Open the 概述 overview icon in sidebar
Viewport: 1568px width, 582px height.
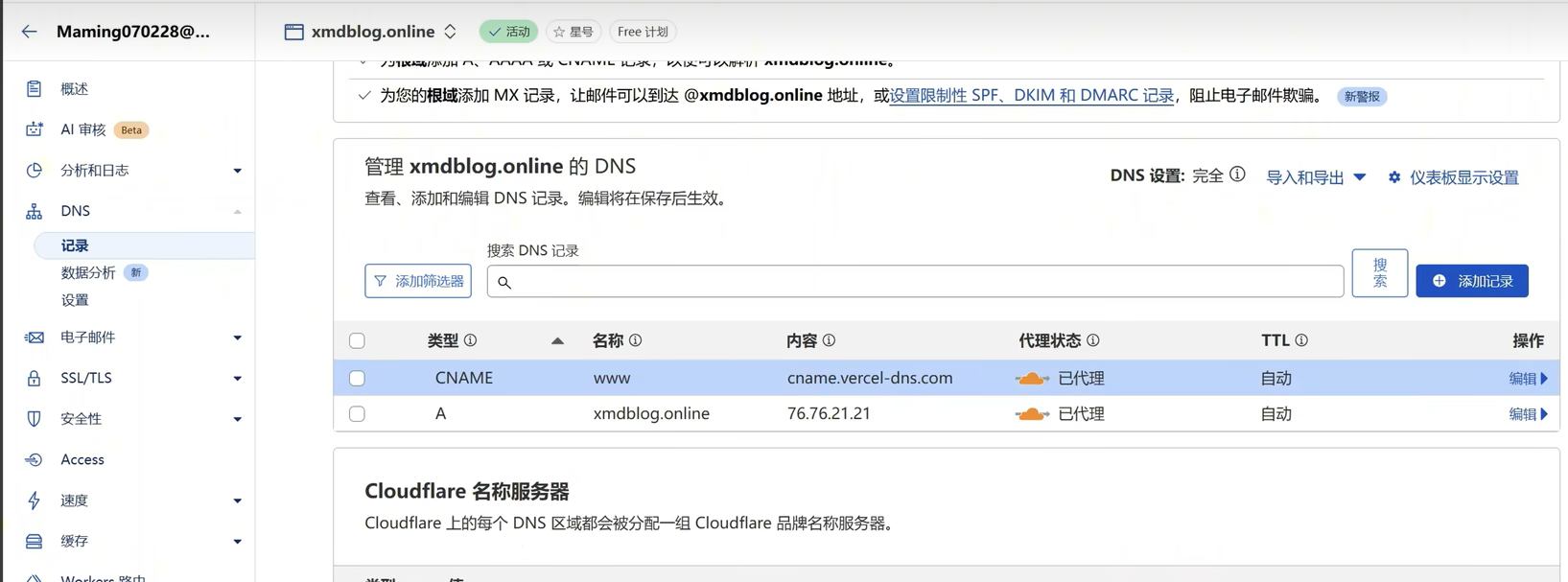(x=35, y=88)
